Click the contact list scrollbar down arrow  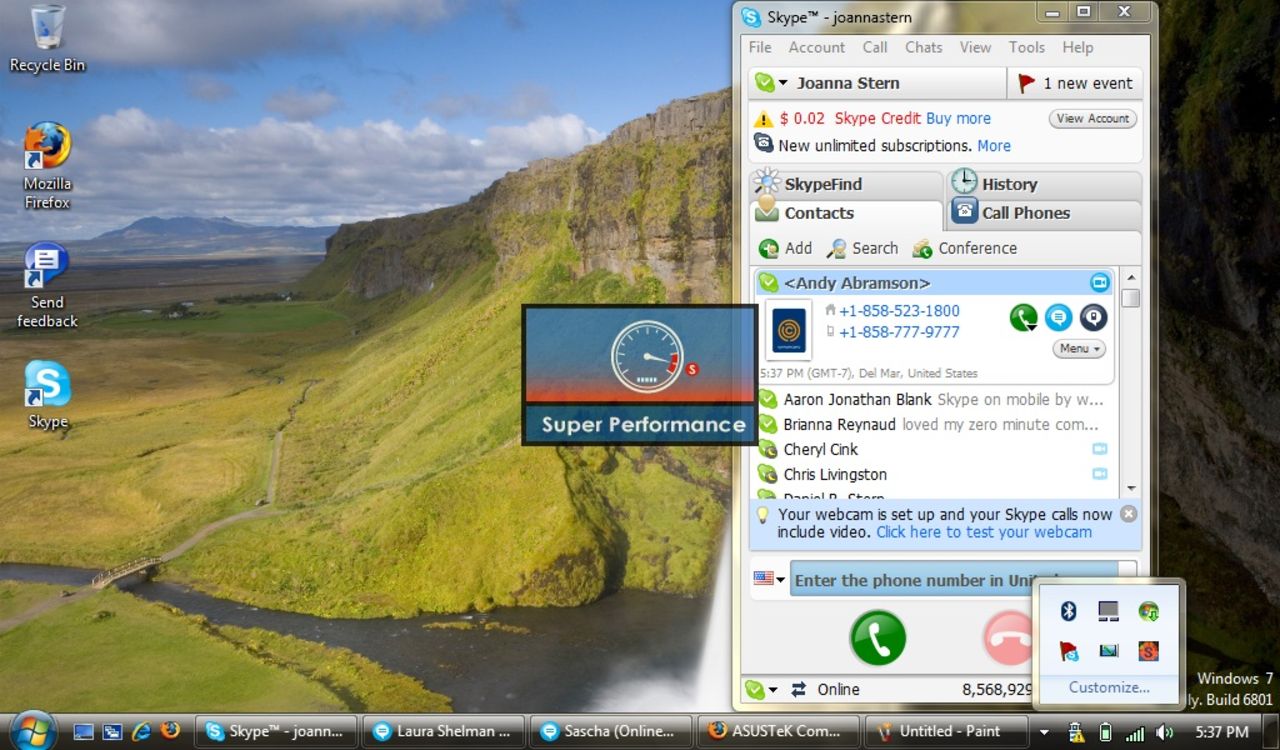1131,488
